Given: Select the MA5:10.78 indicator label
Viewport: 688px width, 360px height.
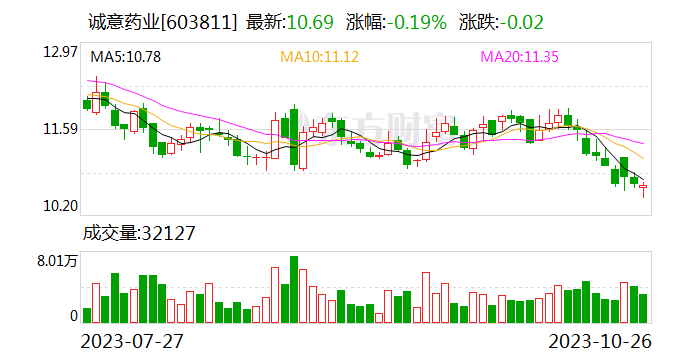Looking at the screenshot, I should [x=125, y=57].
